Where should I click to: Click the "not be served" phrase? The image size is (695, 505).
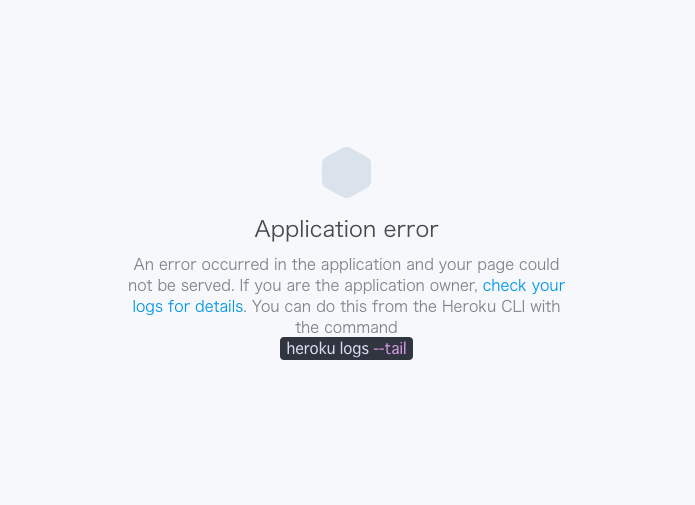coord(181,286)
